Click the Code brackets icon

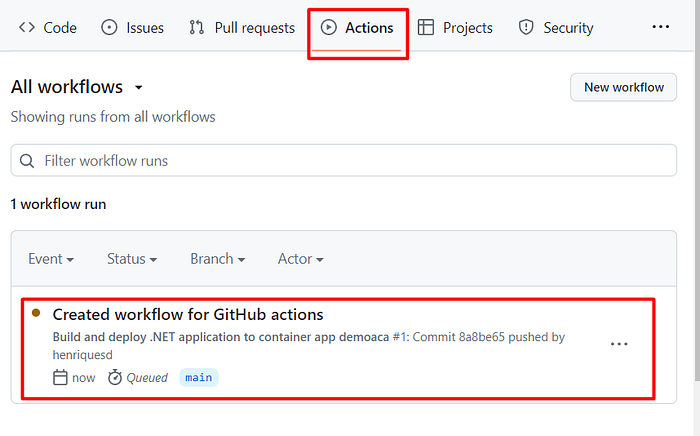26,28
